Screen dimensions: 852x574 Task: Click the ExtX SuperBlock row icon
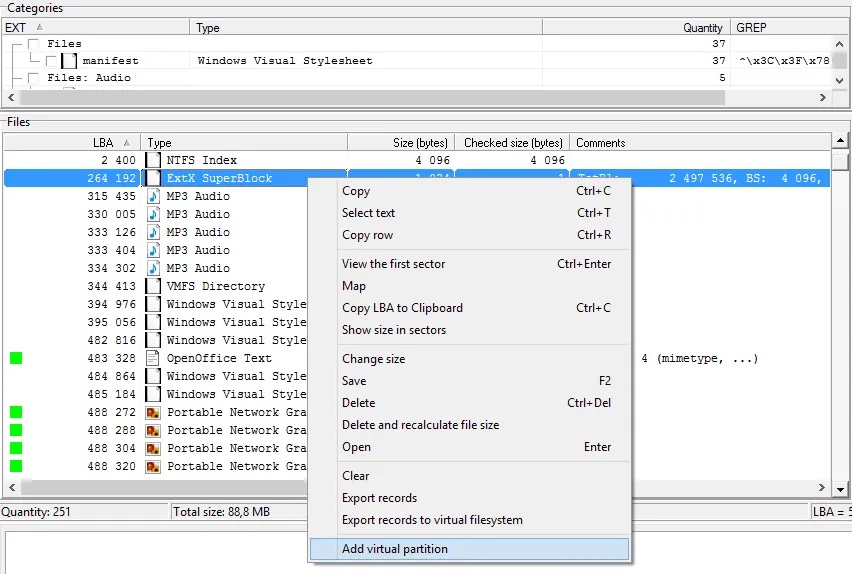pyautogui.click(x=153, y=178)
